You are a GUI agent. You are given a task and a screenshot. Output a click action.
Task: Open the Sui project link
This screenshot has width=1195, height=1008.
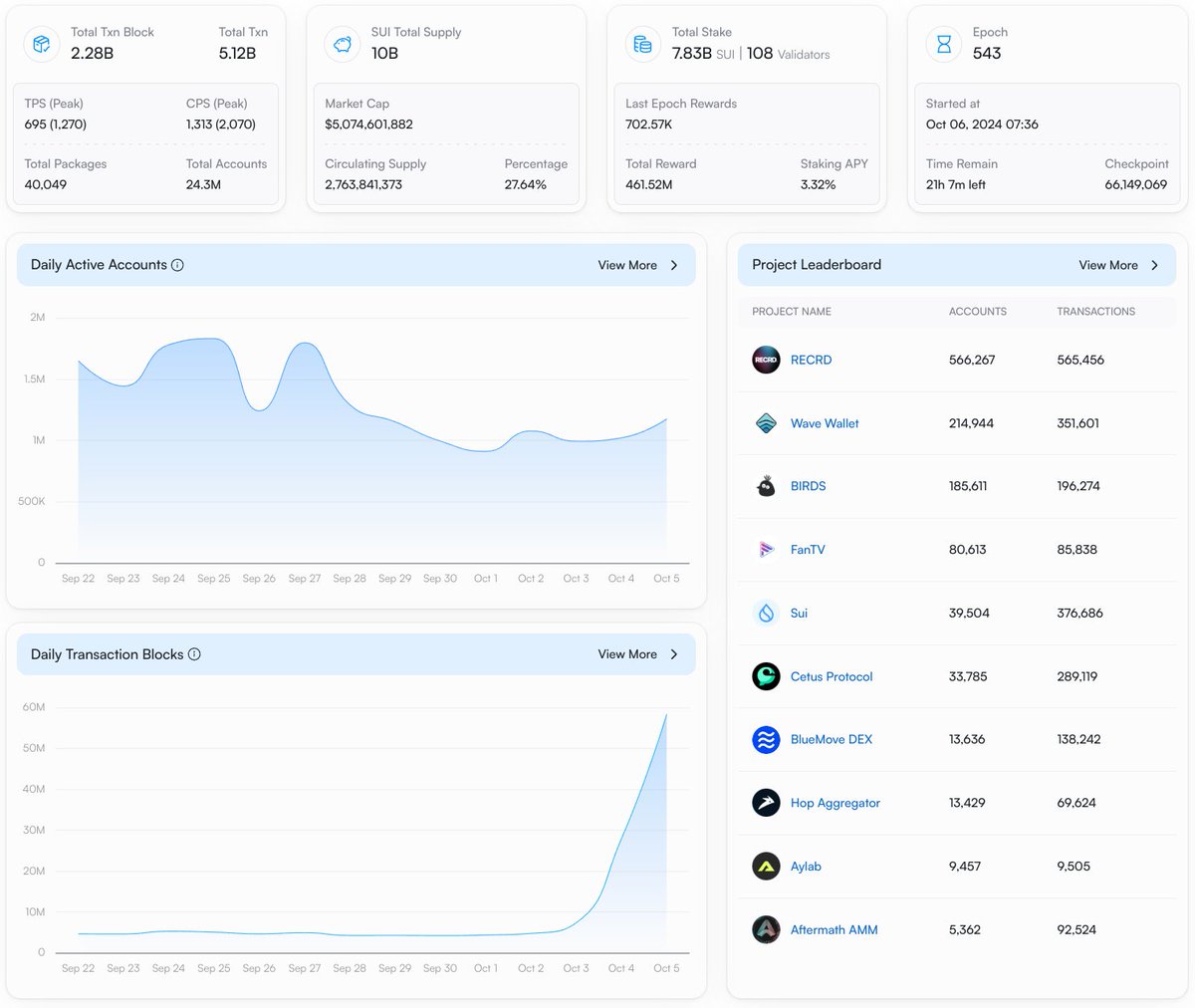pyautogui.click(x=799, y=613)
